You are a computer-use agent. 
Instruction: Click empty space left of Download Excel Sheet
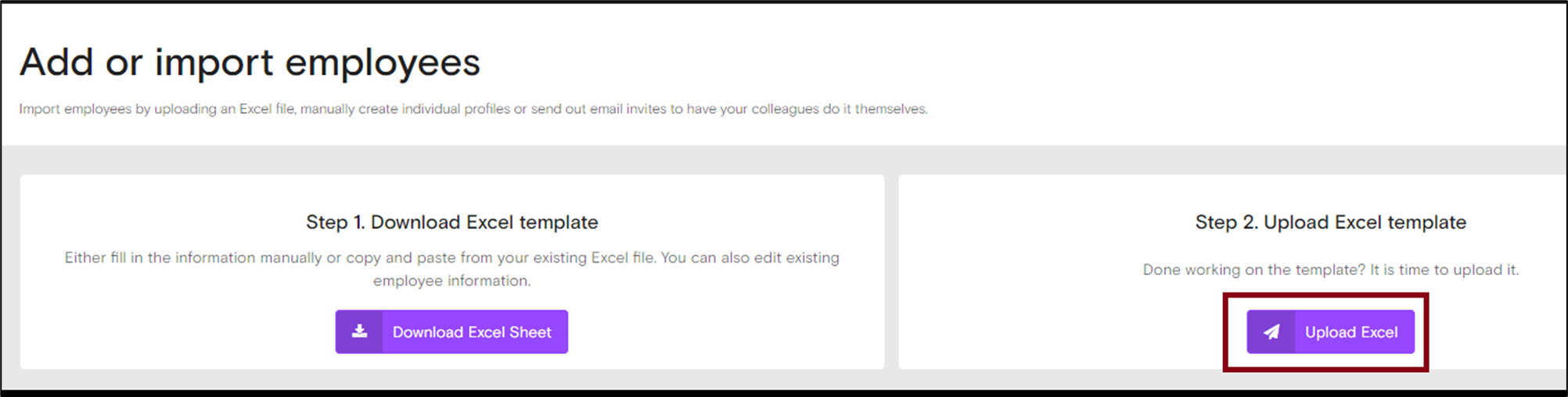point(196,332)
